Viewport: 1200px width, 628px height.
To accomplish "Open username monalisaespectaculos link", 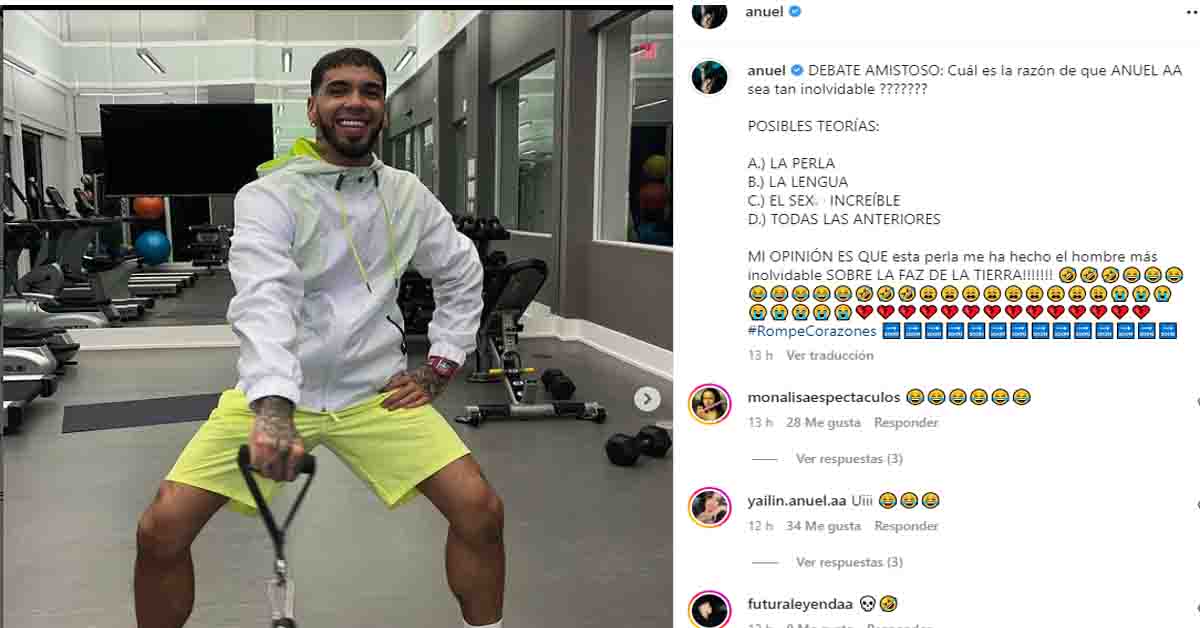I will click(824, 397).
